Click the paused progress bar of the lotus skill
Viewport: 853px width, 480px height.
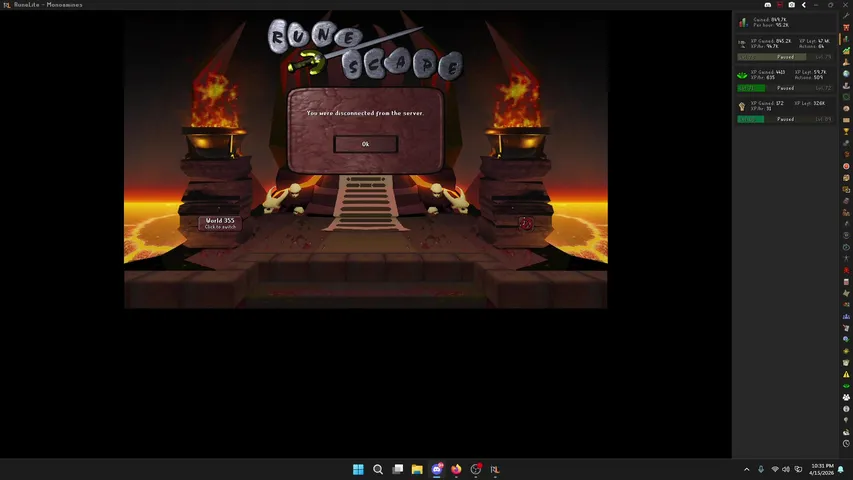pos(785,88)
